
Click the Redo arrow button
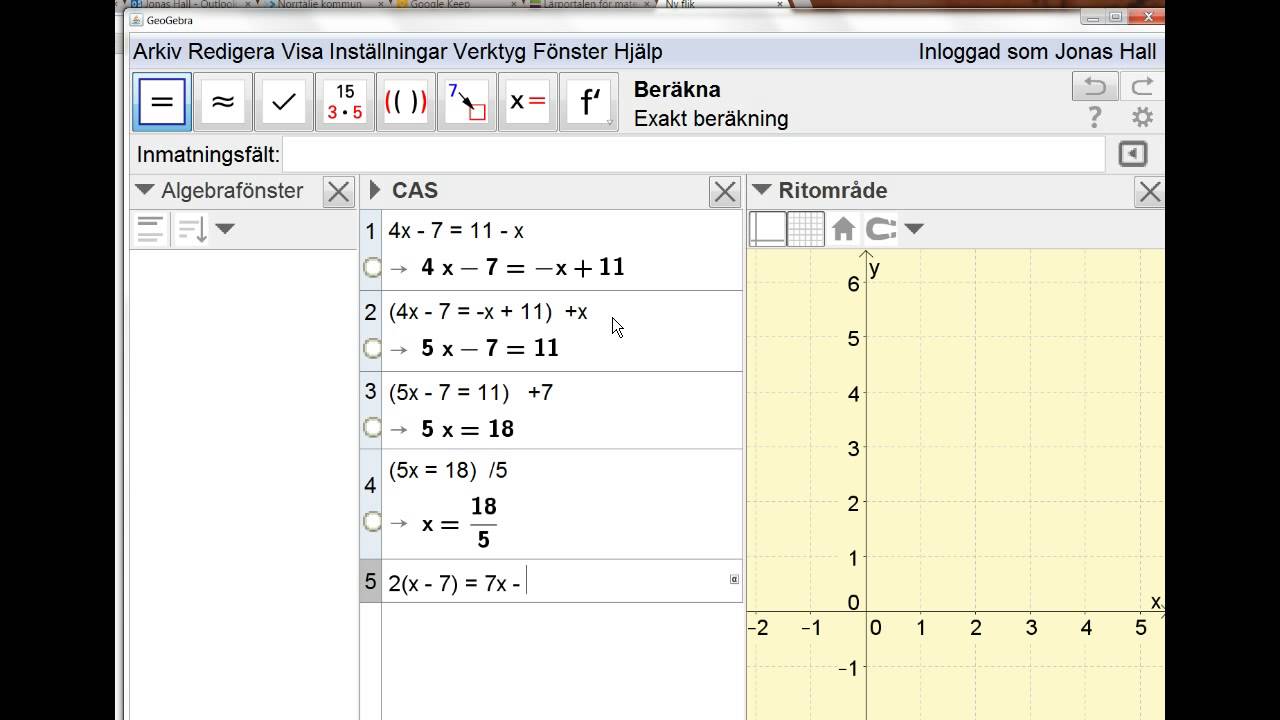[1141, 86]
